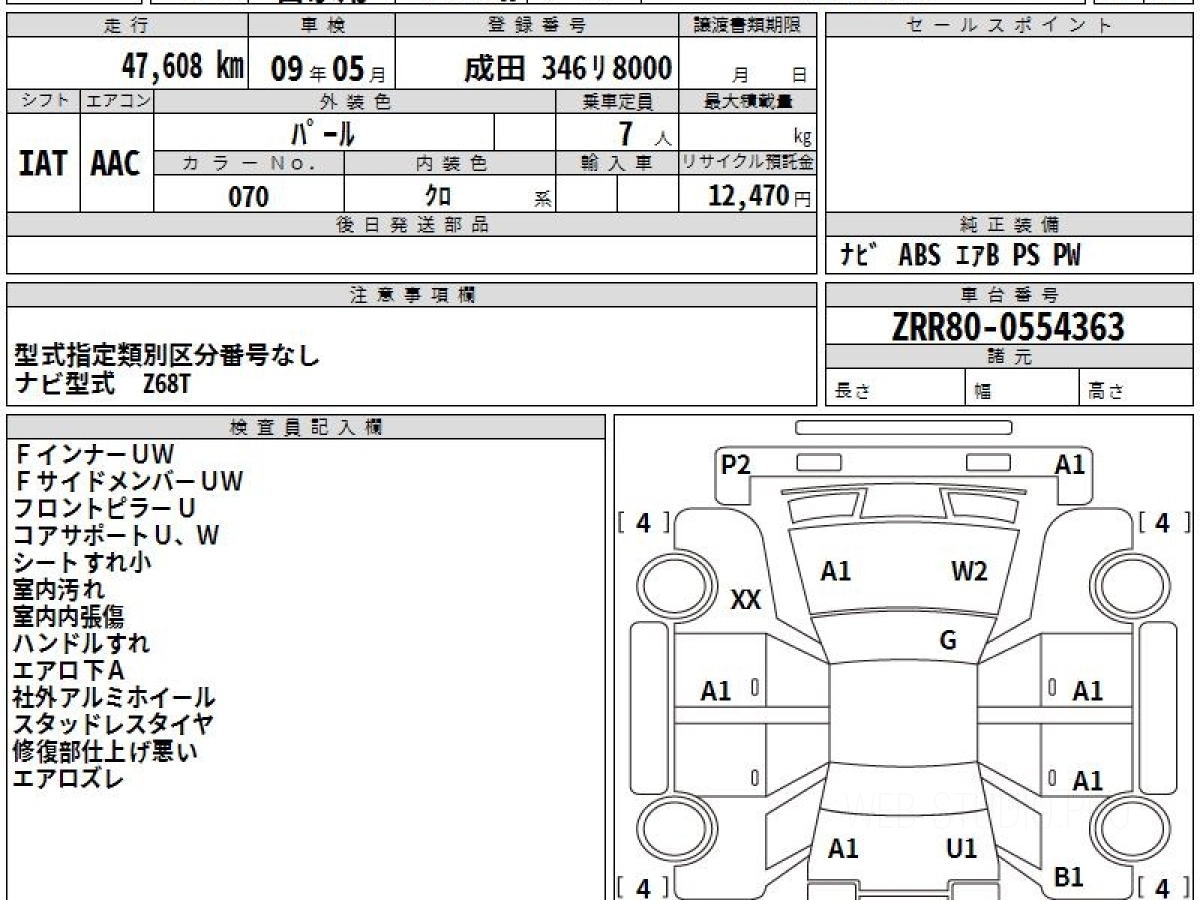Image resolution: width=1200 pixels, height=900 pixels.
Task: Click the G mark on the windshield
Action: click(x=948, y=641)
